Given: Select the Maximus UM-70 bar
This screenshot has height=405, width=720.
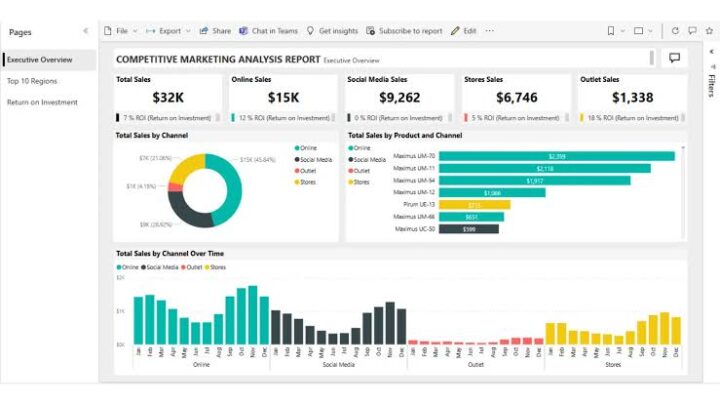Looking at the screenshot, I should click(x=556, y=156).
